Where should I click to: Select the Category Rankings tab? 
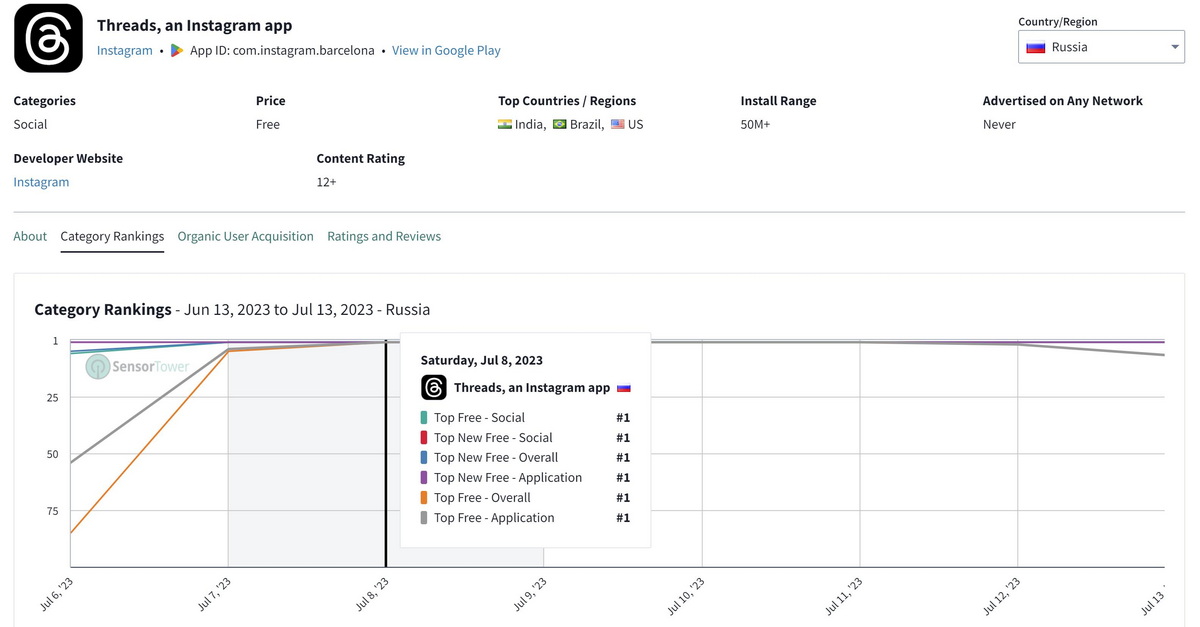click(112, 236)
